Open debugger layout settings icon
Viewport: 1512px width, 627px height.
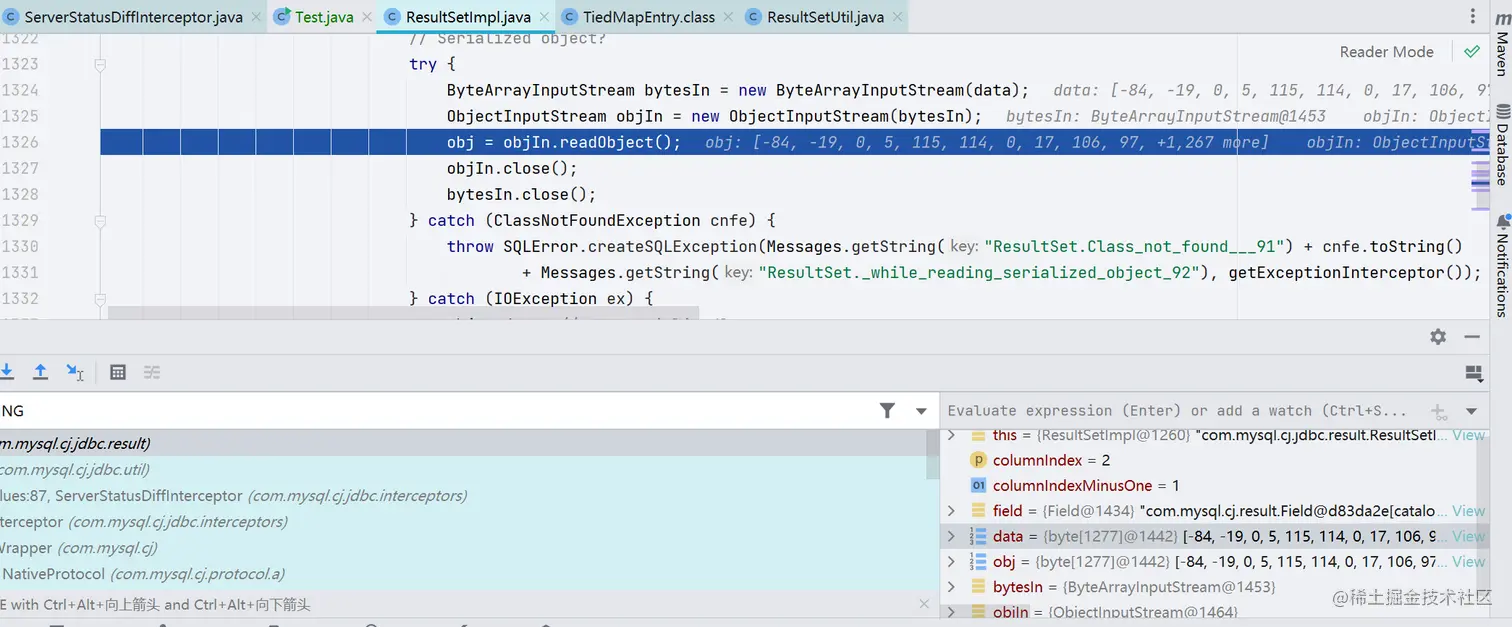point(1473,373)
